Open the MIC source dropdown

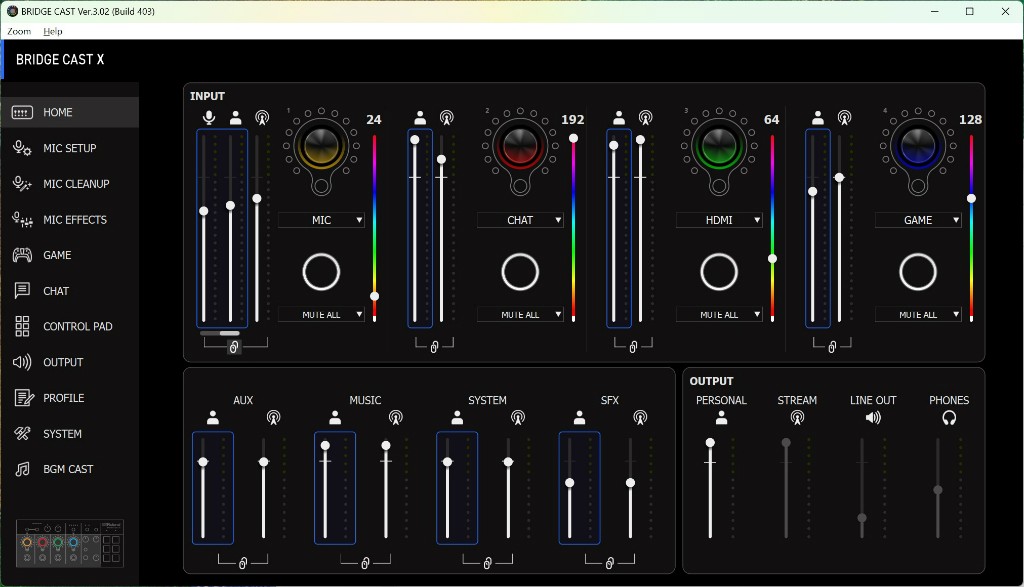(x=321, y=220)
